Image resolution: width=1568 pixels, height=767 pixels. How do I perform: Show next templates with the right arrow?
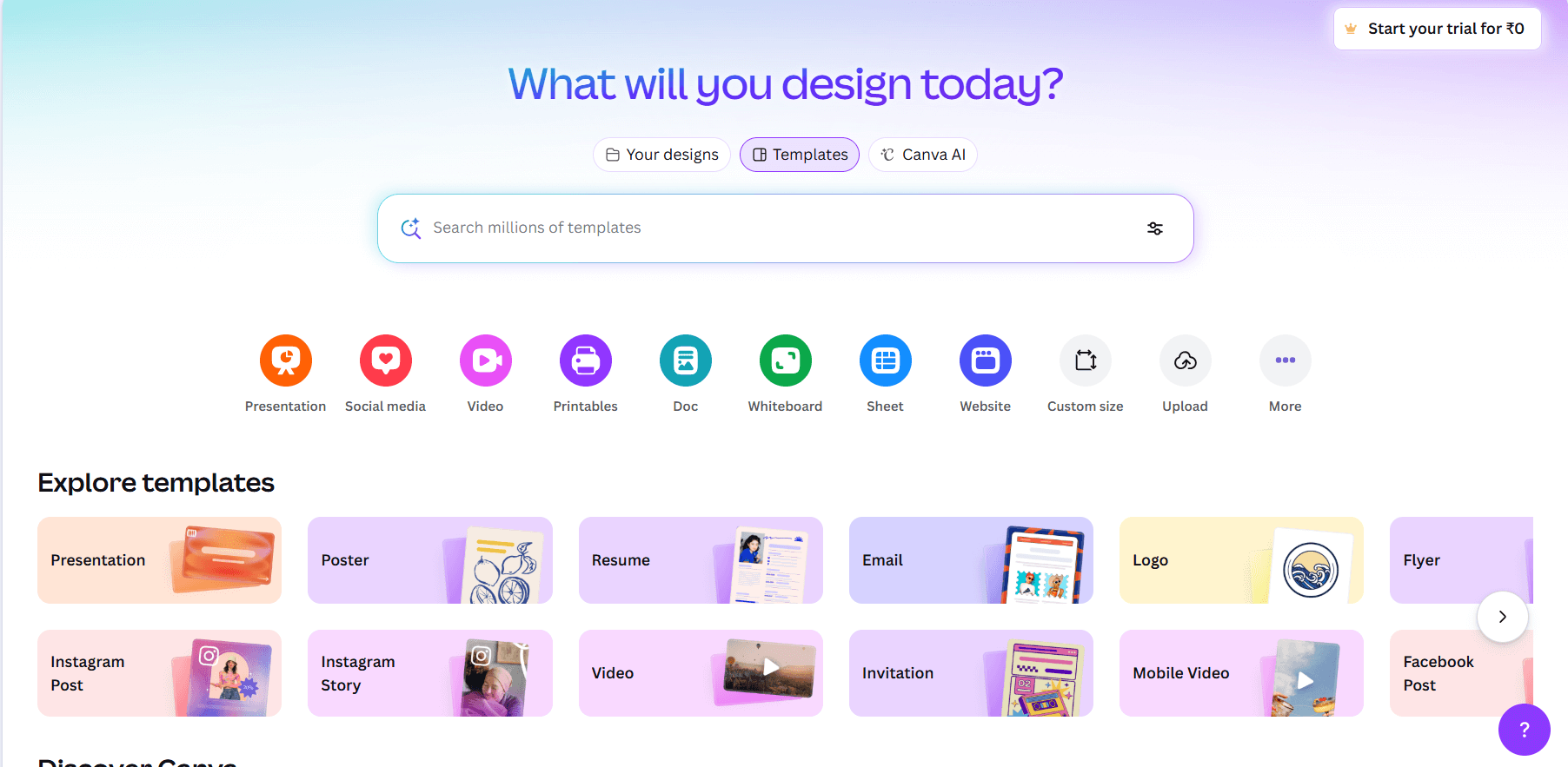coord(1502,617)
